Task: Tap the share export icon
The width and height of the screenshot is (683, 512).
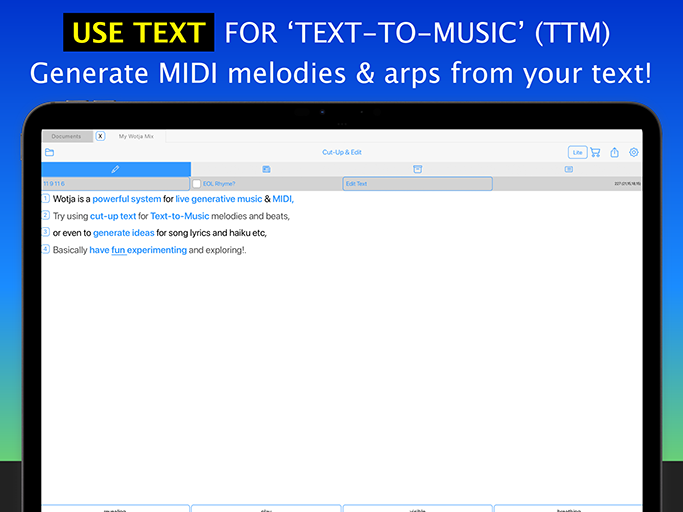Action: coord(615,152)
